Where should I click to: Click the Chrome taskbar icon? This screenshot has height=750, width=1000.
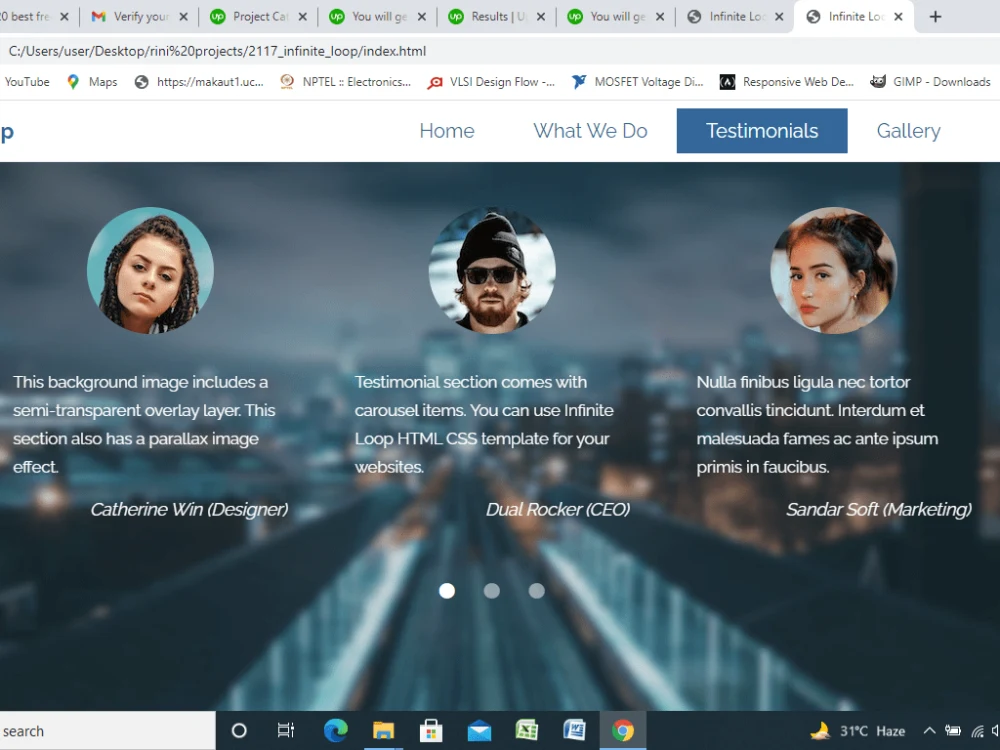coord(623,731)
